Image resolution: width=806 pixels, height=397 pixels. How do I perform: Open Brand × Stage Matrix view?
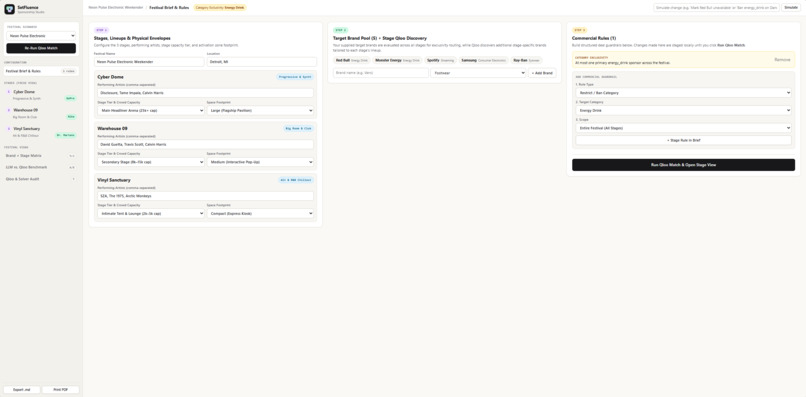tap(41, 155)
